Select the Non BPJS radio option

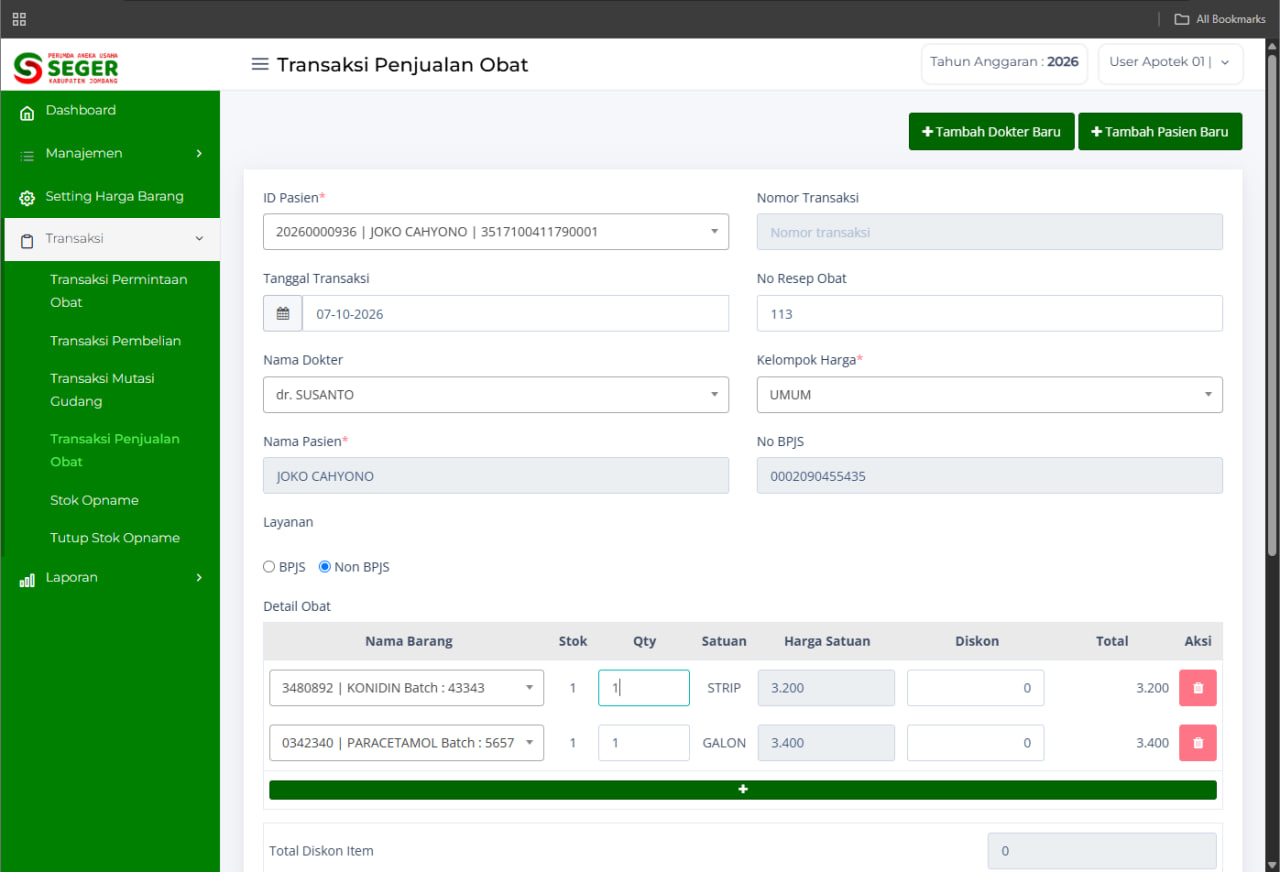325,567
